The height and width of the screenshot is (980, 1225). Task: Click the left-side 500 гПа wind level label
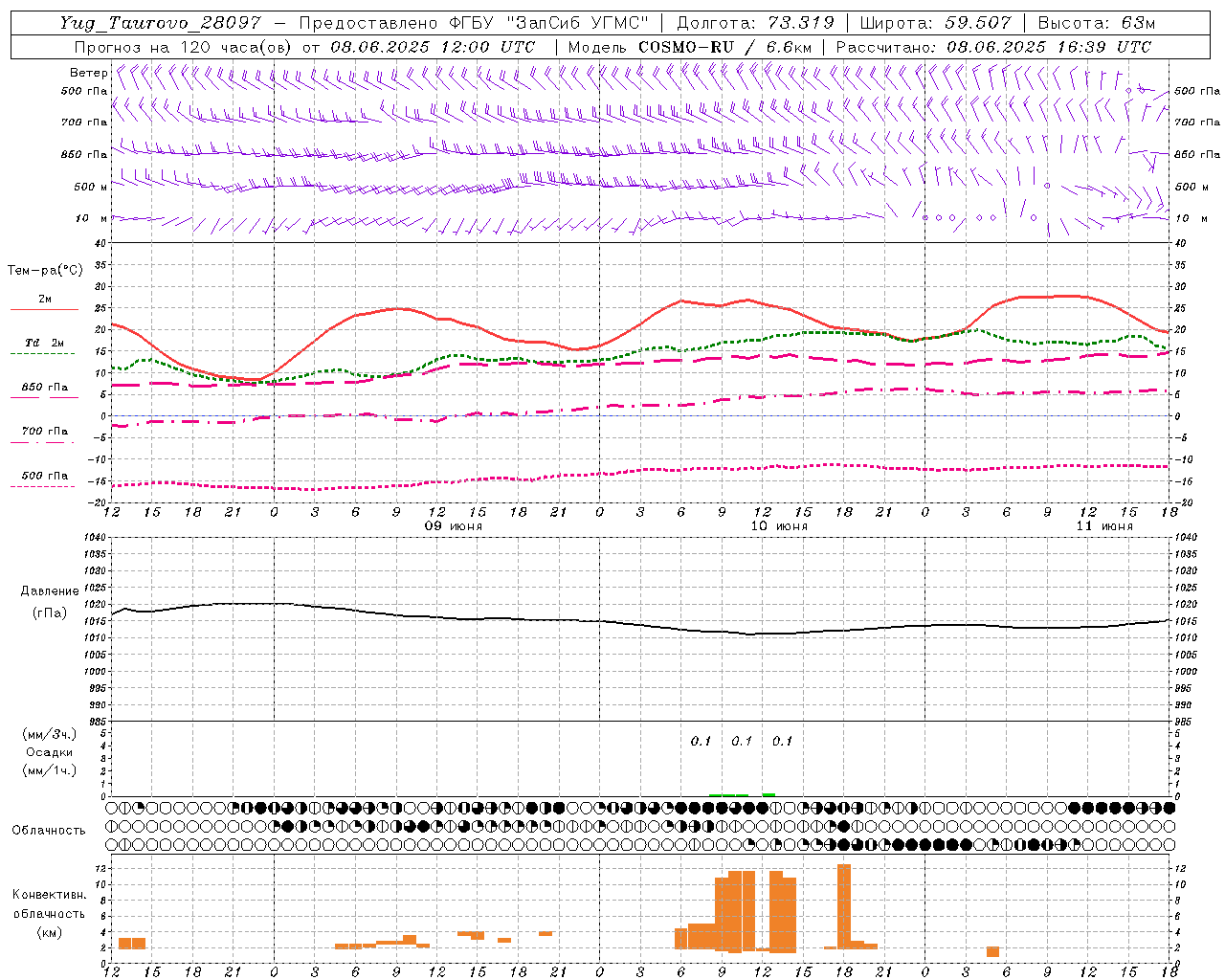(x=84, y=91)
